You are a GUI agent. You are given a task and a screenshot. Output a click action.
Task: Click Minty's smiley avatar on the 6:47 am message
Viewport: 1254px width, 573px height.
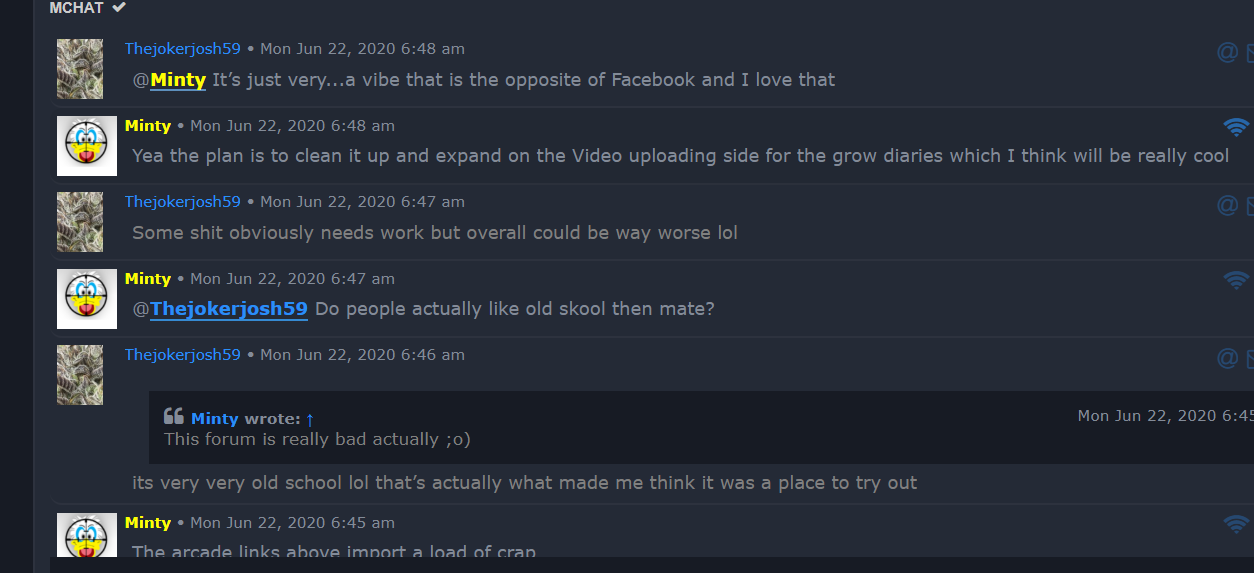pos(86,298)
